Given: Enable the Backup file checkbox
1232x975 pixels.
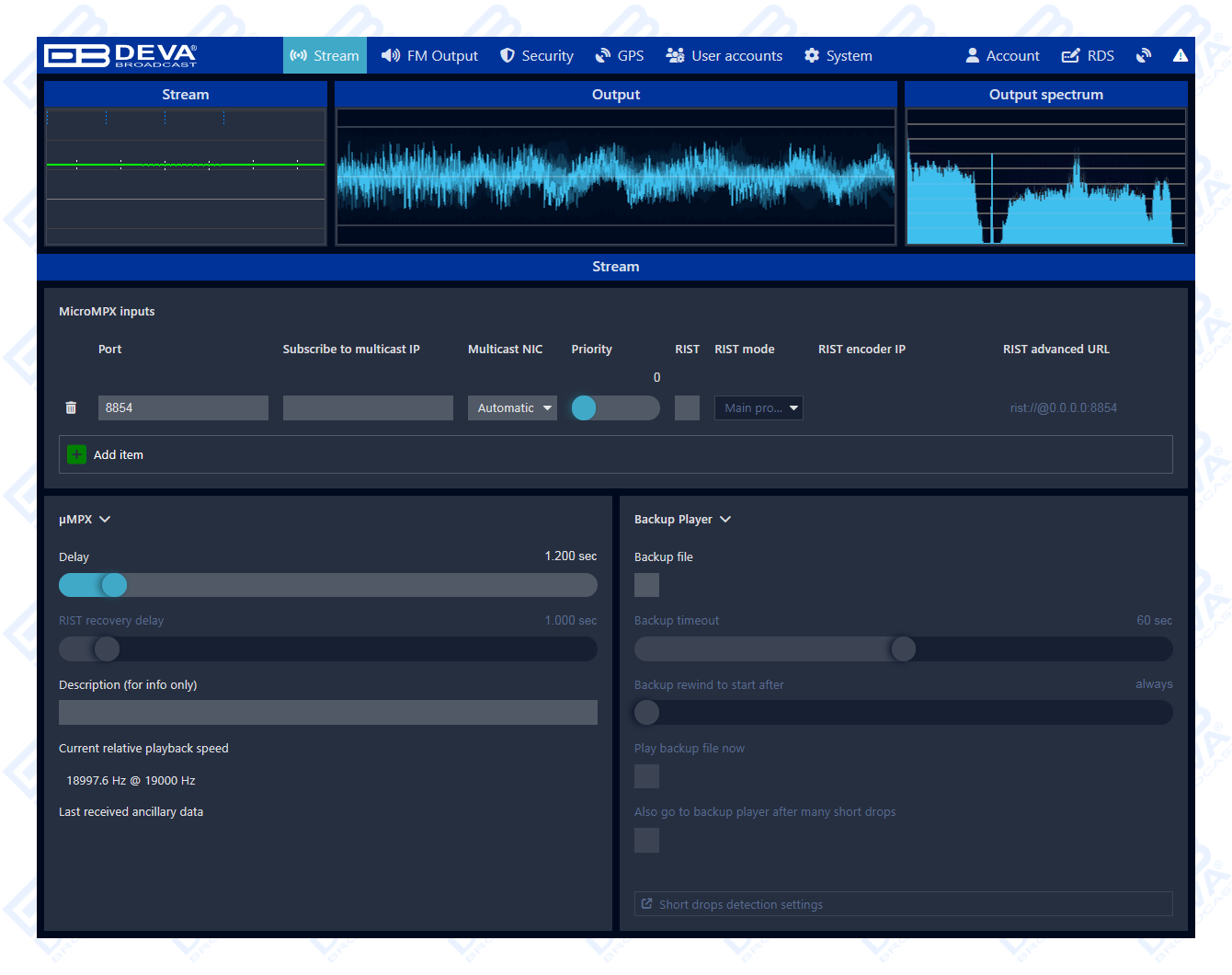Looking at the screenshot, I should [x=646, y=585].
